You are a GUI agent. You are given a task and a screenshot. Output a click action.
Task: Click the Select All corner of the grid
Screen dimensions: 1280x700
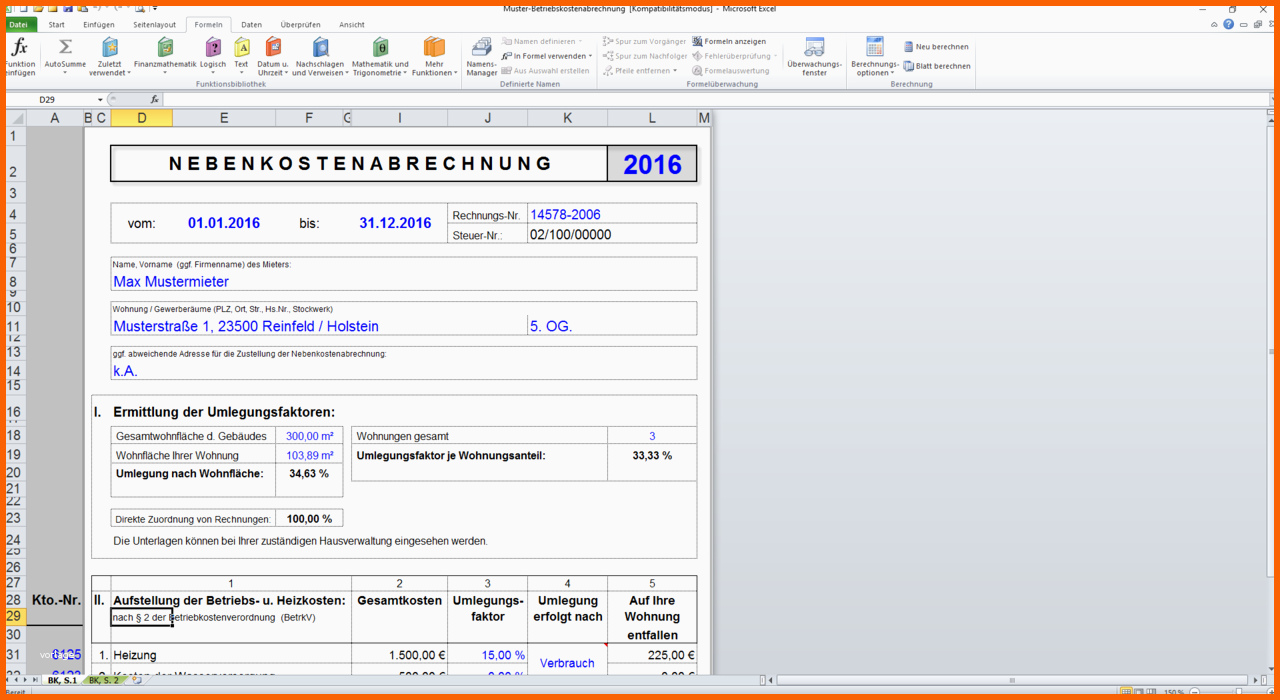tap(16, 118)
